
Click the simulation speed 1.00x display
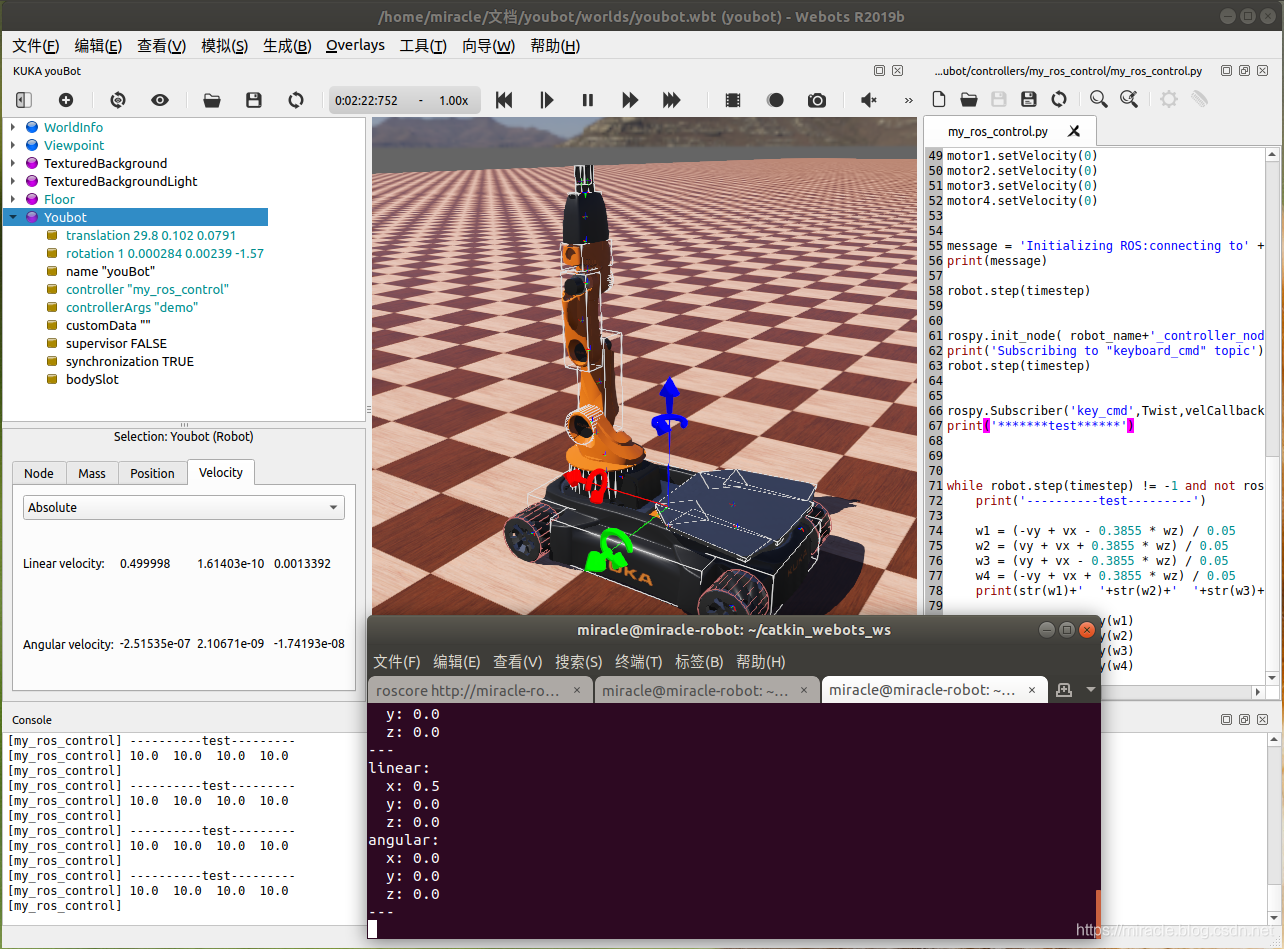(453, 100)
